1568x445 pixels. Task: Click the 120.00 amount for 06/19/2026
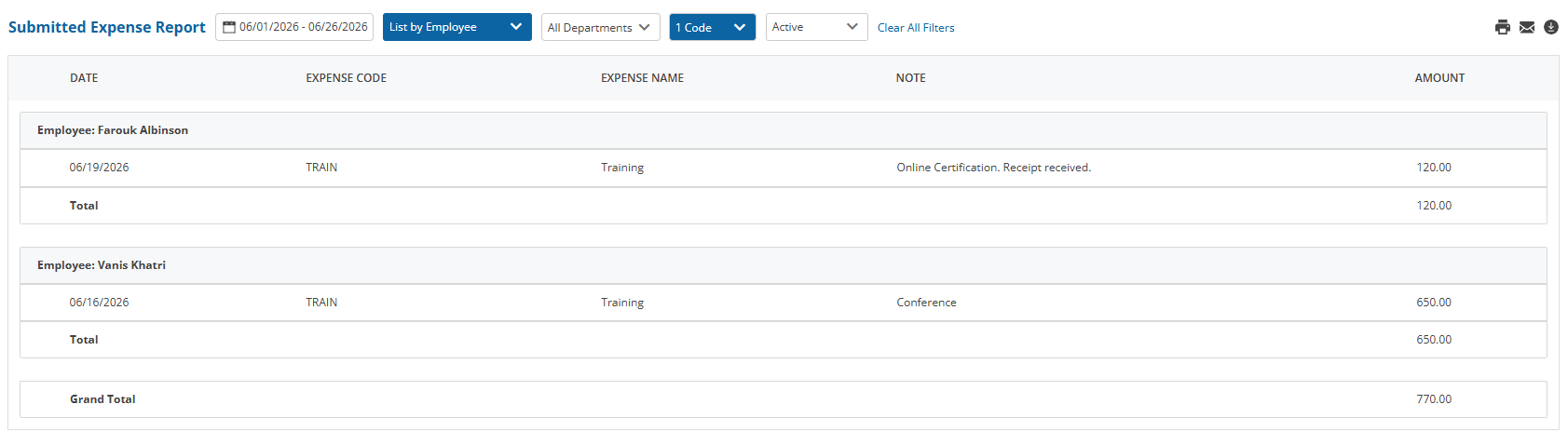[1434, 168]
